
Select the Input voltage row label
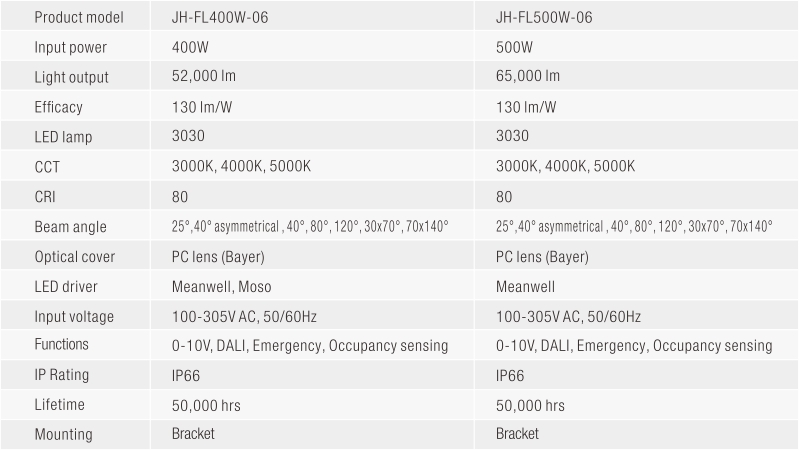click(74, 317)
